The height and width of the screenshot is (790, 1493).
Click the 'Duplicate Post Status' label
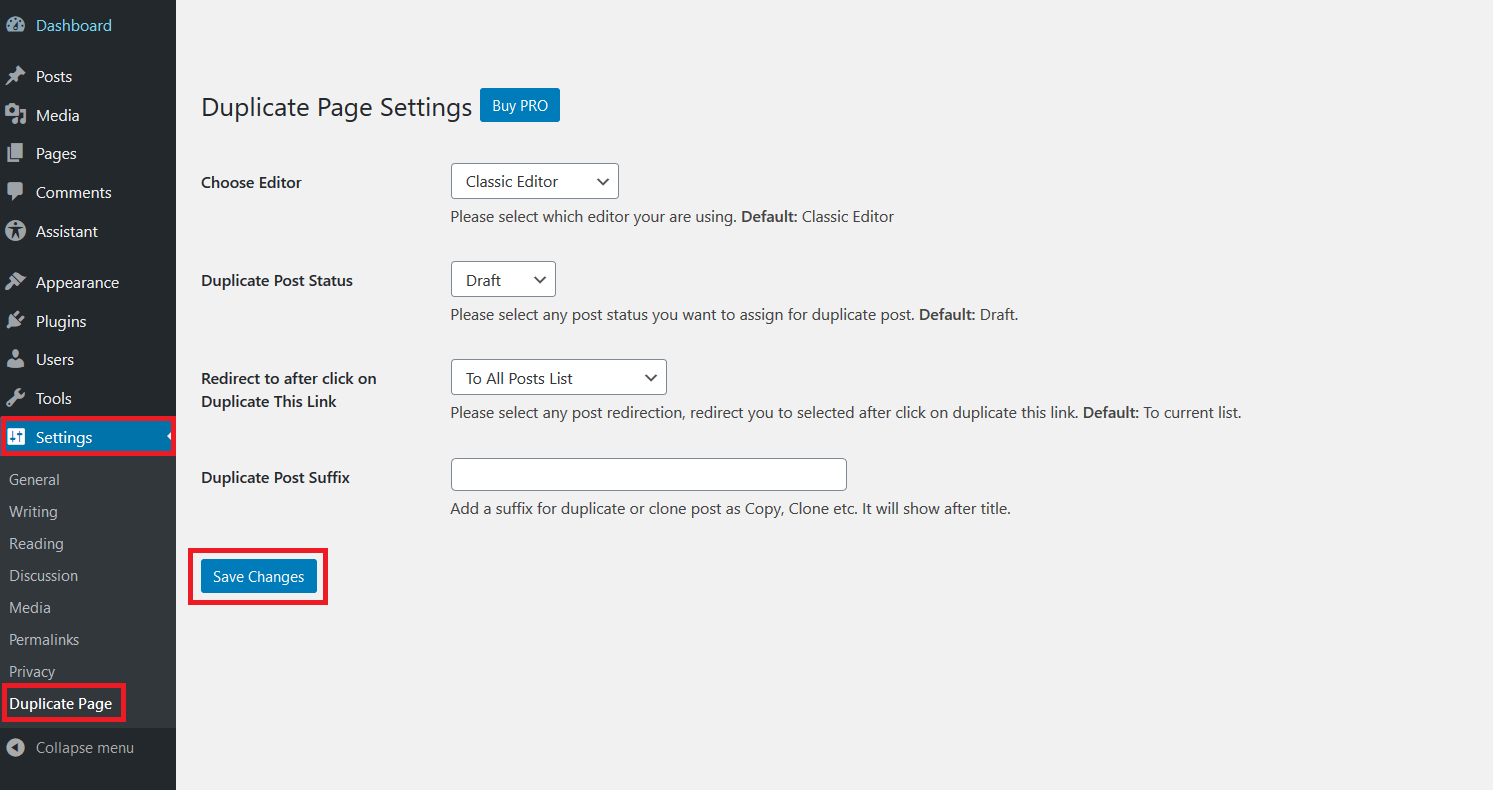277,280
